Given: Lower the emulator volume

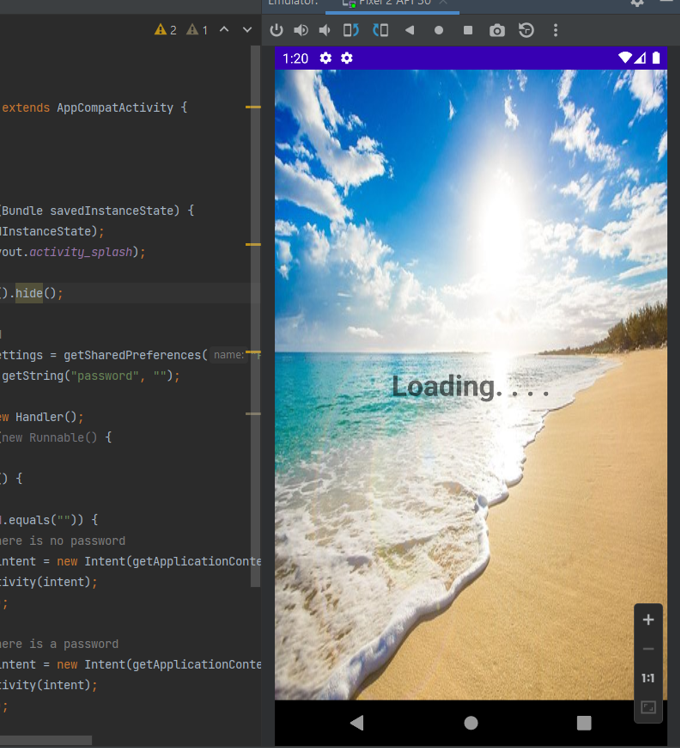Looking at the screenshot, I should [x=325, y=31].
